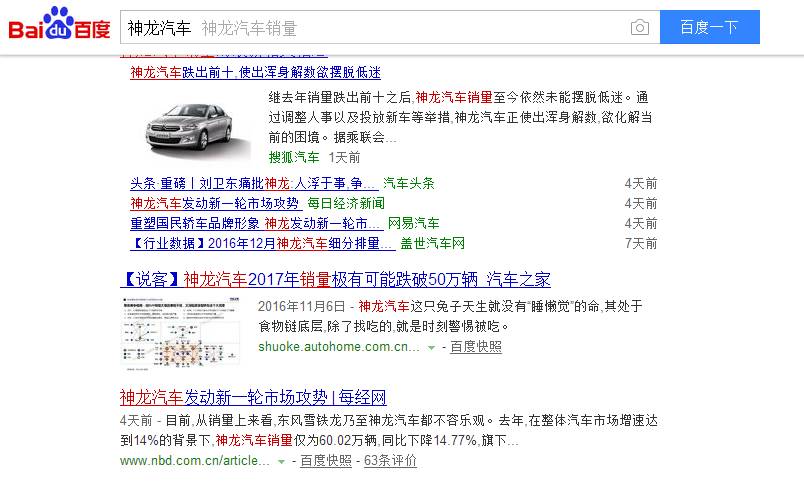The image size is (804, 481).
Task: Open 重塑国民轿车品牌形象 link
Action: coord(256,223)
